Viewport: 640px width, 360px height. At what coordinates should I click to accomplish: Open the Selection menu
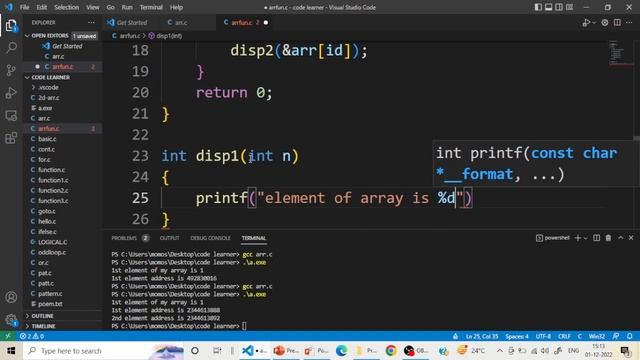67,7
